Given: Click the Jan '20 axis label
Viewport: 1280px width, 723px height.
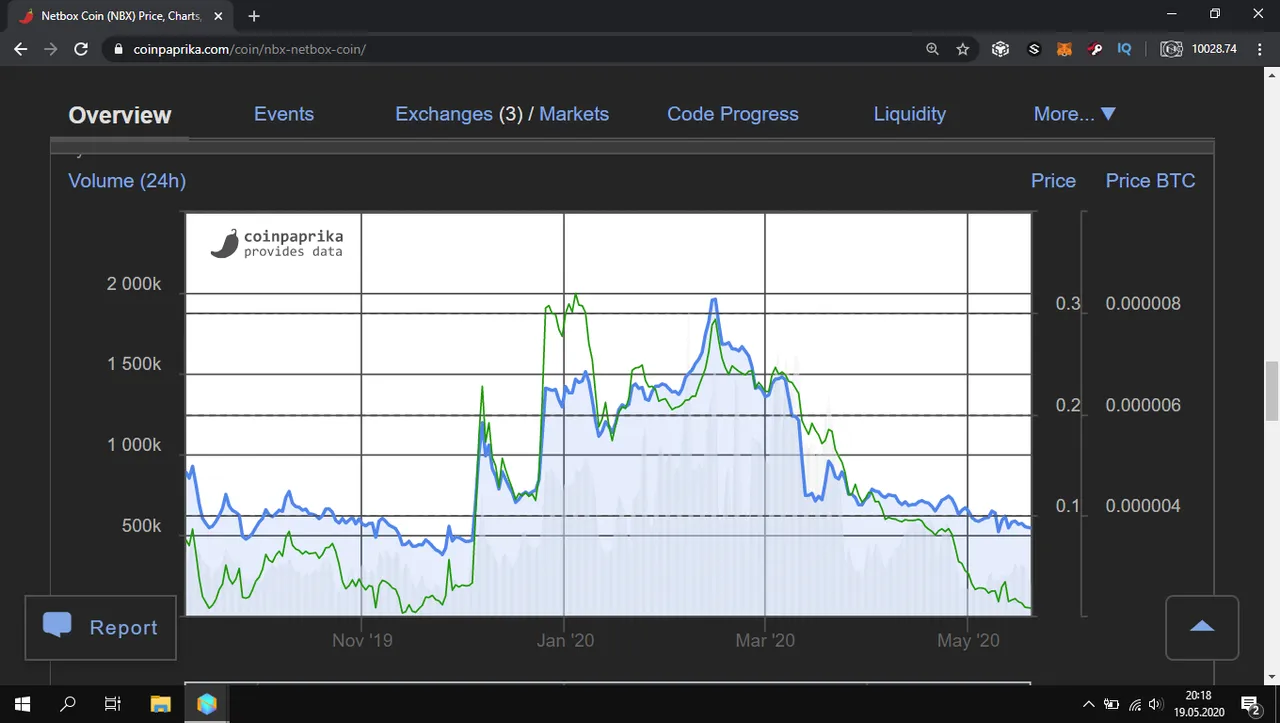Looking at the screenshot, I should [565, 641].
